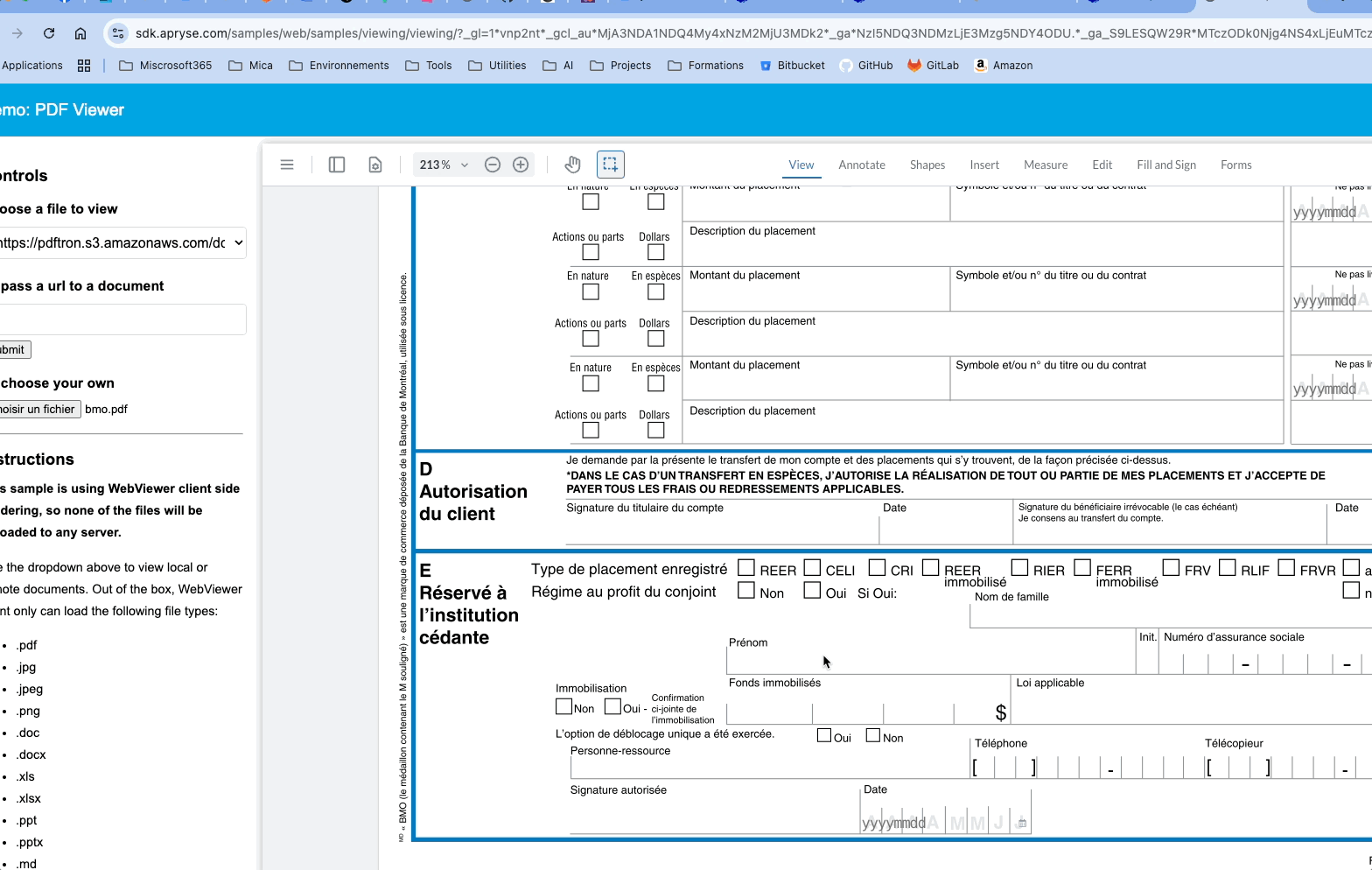Switch to the Measure tab
The image size is (1372, 870).
[1046, 165]
